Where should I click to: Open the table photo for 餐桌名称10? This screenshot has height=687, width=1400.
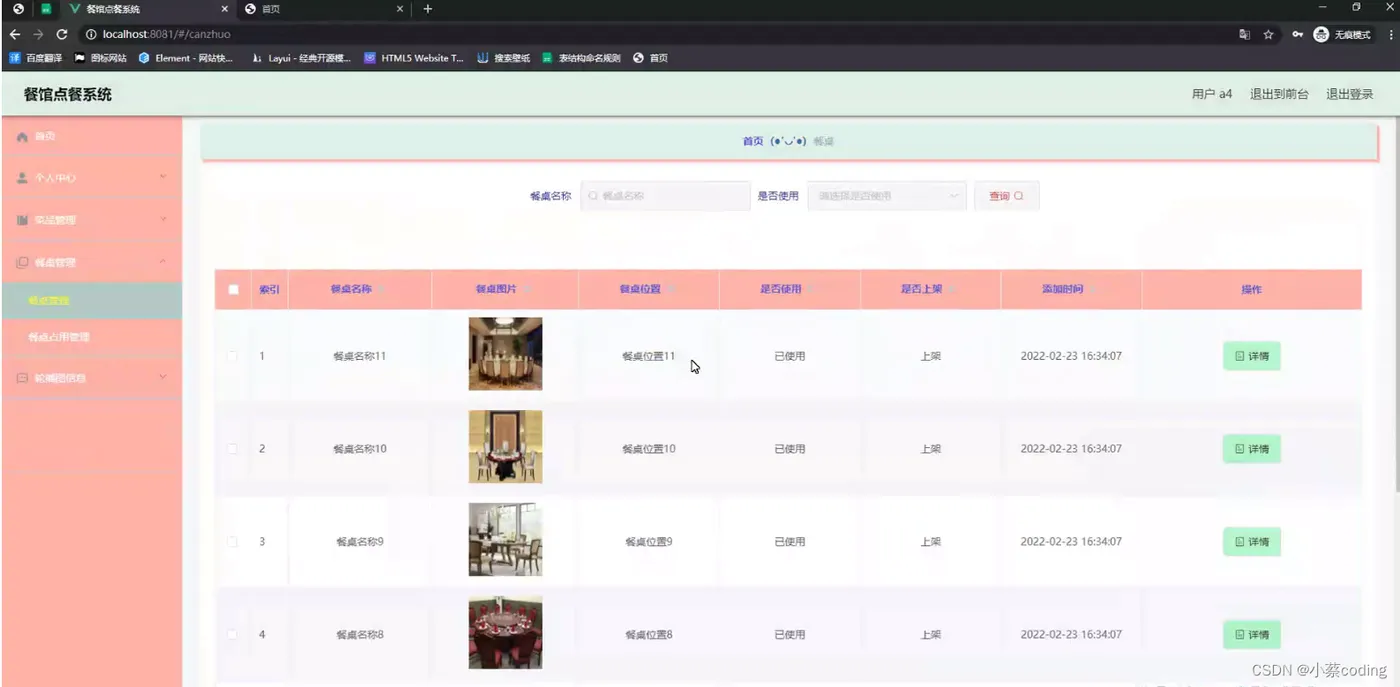pyautogui.click(x=505, y=447)
